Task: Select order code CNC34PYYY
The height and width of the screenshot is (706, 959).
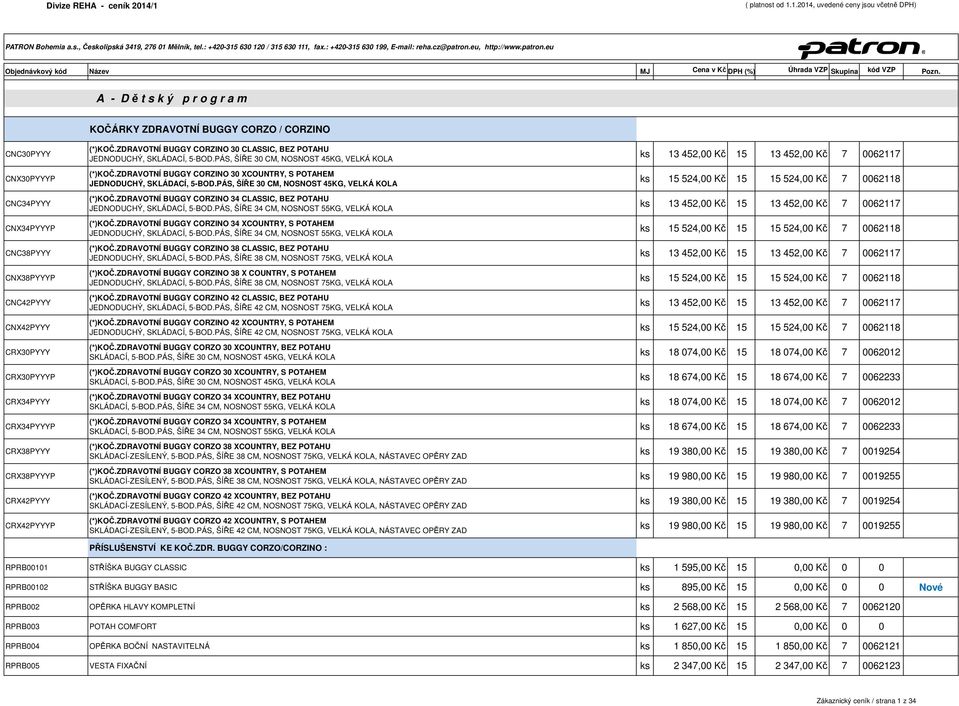Action: coord(28,204)
